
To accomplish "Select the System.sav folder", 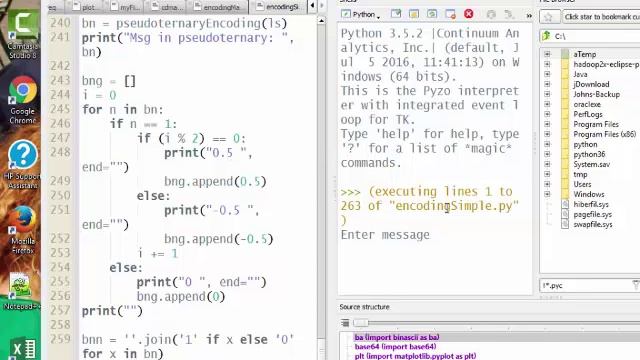I will coord(591,164).
